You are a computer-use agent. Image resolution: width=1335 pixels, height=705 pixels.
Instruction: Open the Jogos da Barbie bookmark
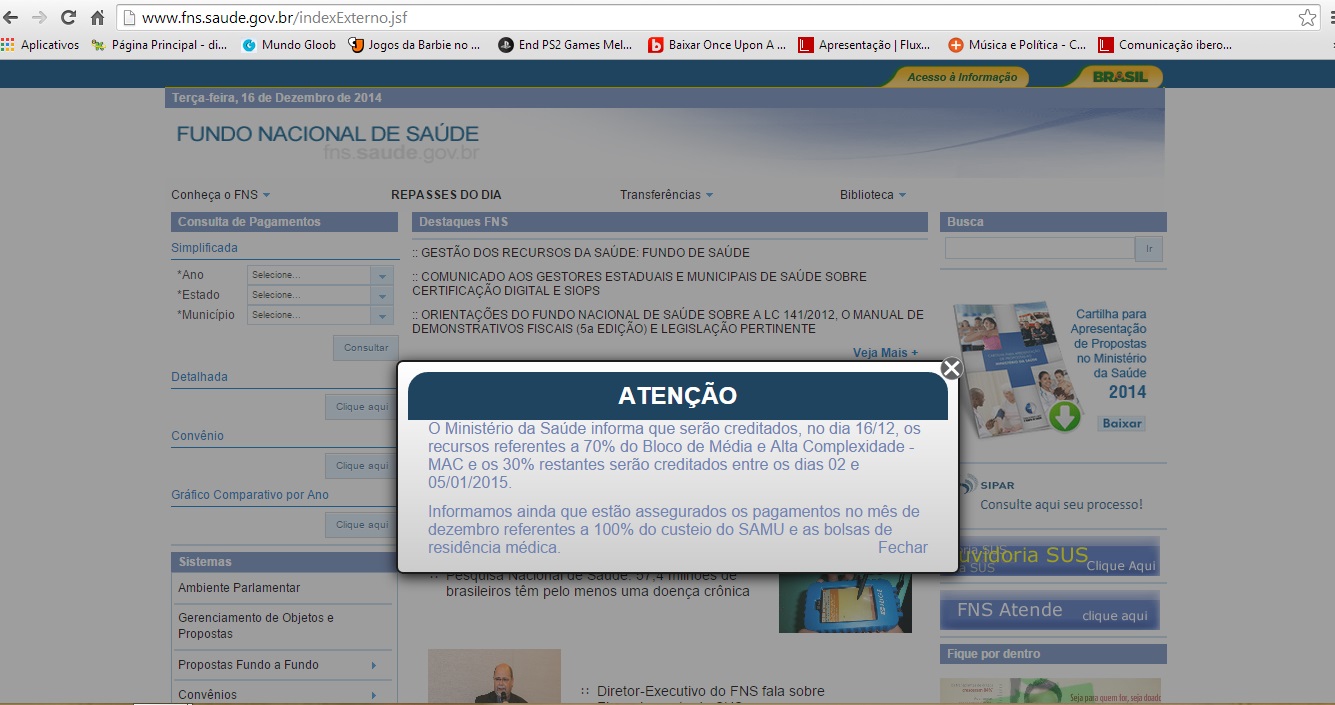pos(414,45)
